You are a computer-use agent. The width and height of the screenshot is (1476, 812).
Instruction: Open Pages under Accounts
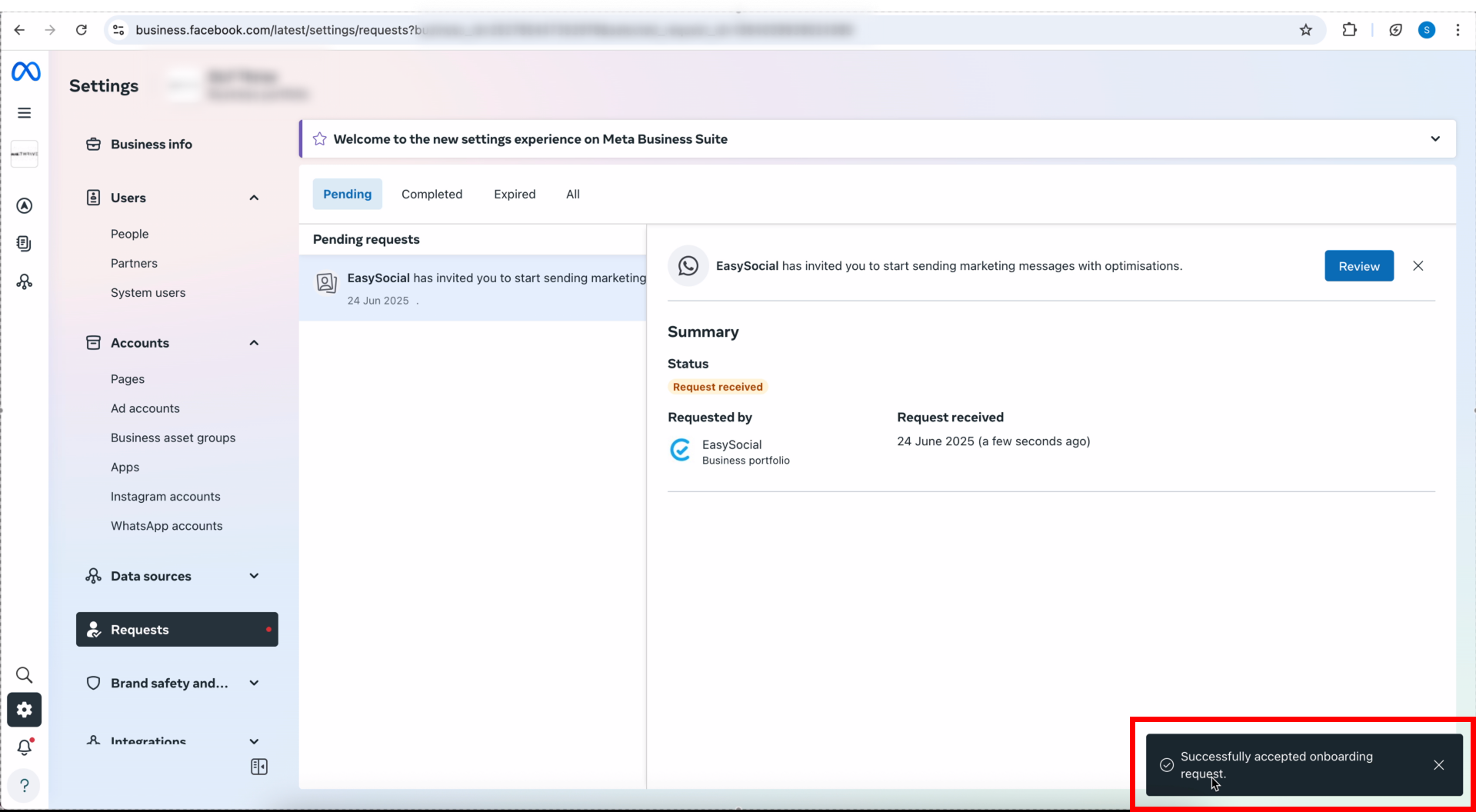point(128,379)
